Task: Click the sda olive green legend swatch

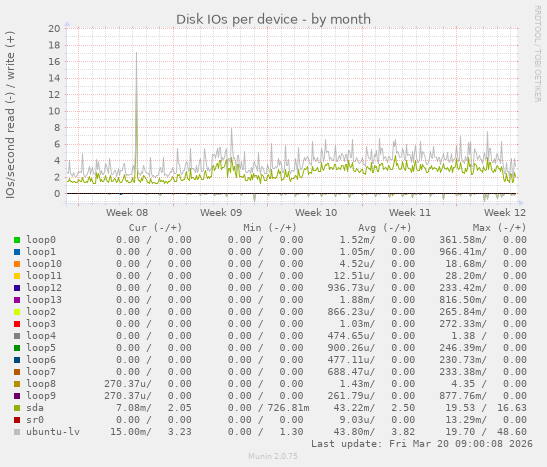Action: click(17, 408)
